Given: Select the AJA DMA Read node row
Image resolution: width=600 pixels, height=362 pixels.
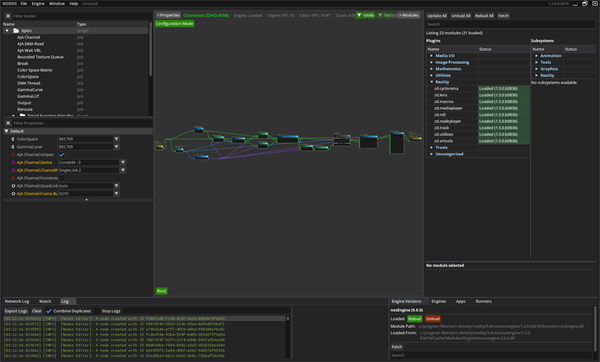Looking at the screenshot, I should point(76,44).
